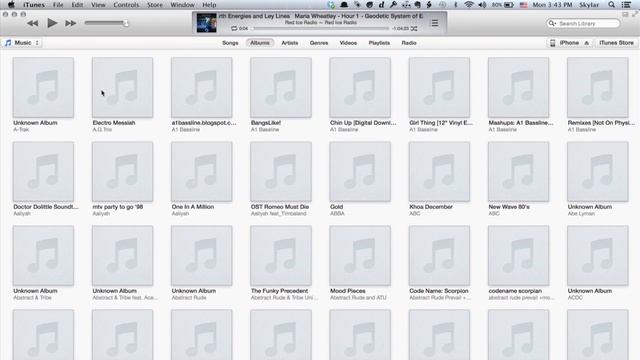Click the playback progress bar
The width and height of the screenshot is (640, 360).
(320, 29)
